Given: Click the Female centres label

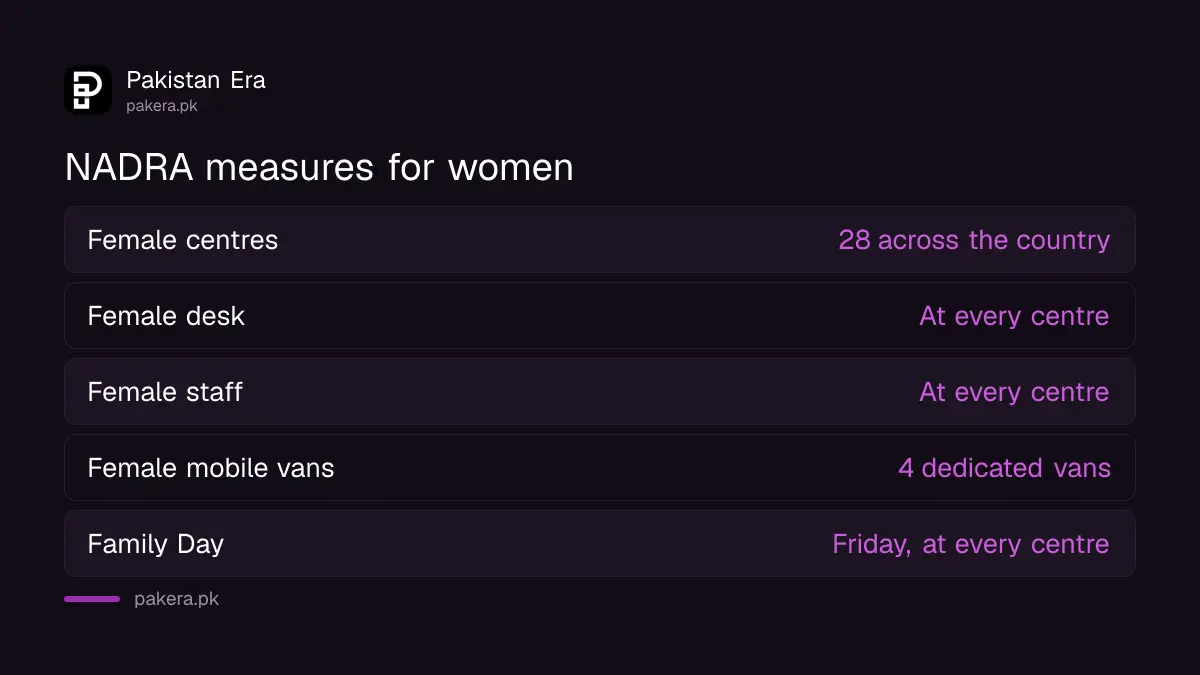Looking at the screenshot, I should tap(183, 240).
